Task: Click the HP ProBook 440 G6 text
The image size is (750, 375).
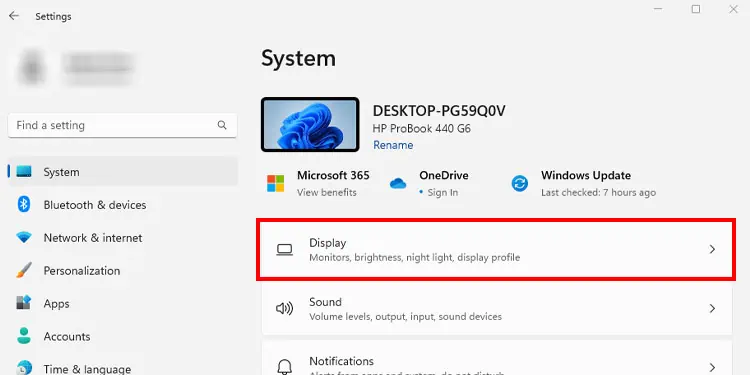Action: (421, 128)
